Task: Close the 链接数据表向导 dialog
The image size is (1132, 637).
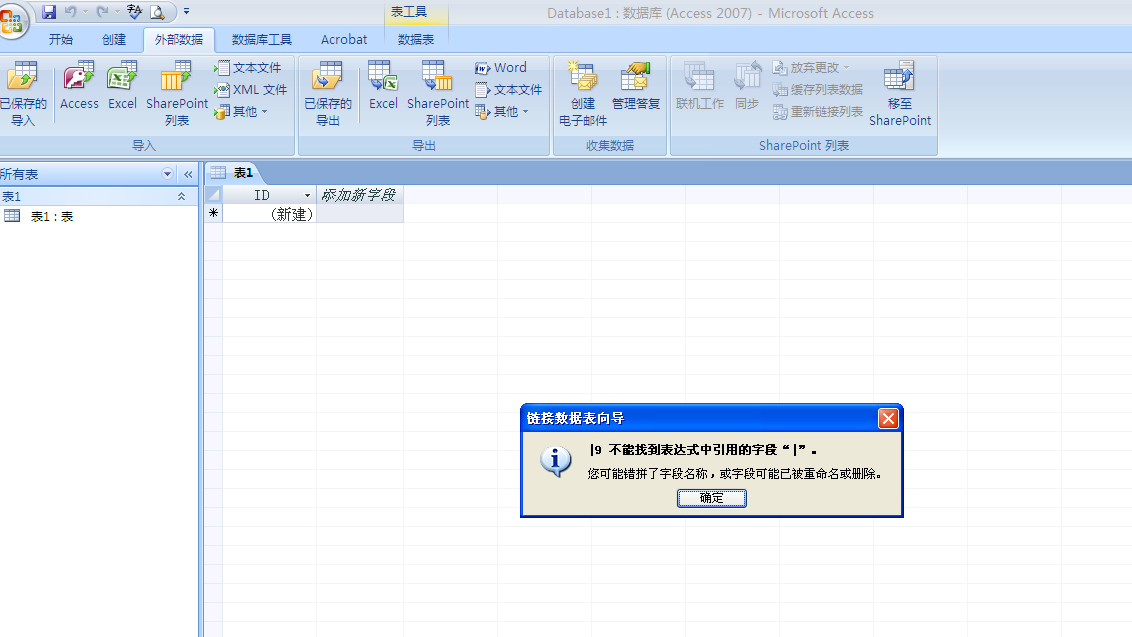Action: point(888,418)
